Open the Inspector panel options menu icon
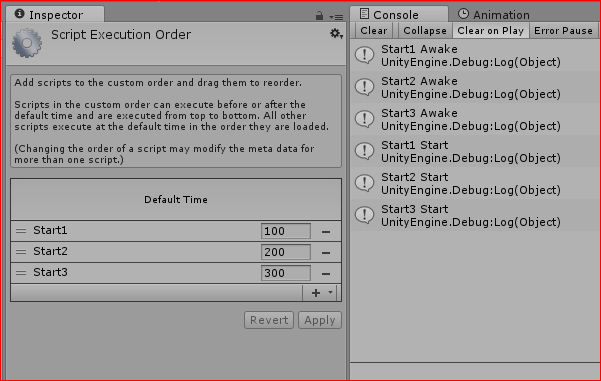601x381 pixels. (336, 17)
